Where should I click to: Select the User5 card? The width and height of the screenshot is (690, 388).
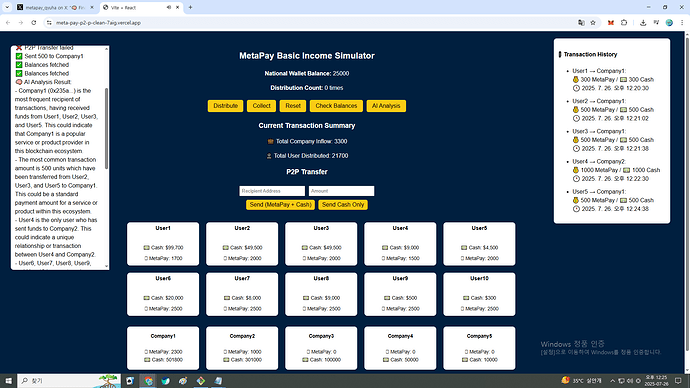pos(479,244)
